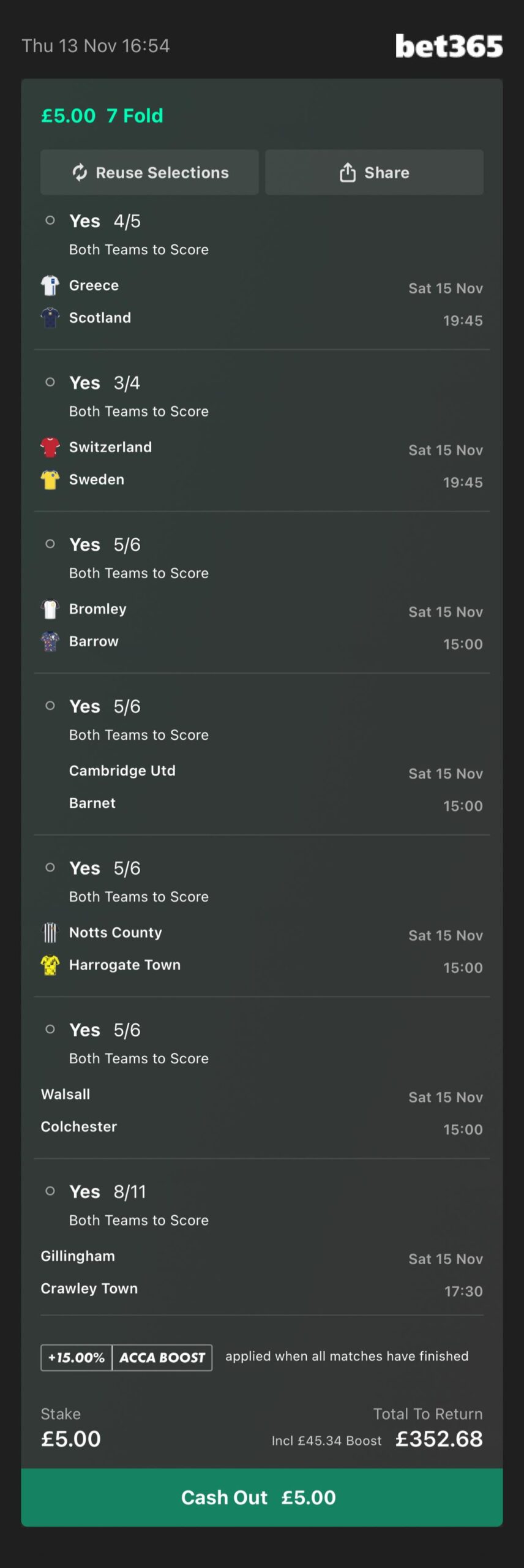Click the Harrogate Town shirt icon

[50, 965]
